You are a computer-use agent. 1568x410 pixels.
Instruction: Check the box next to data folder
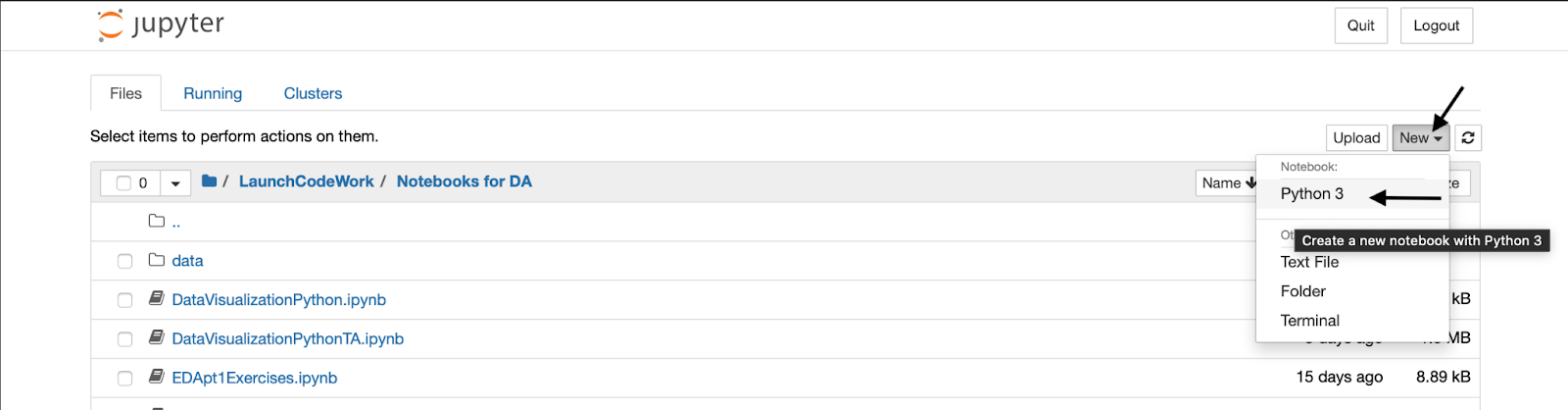(124, 261)
